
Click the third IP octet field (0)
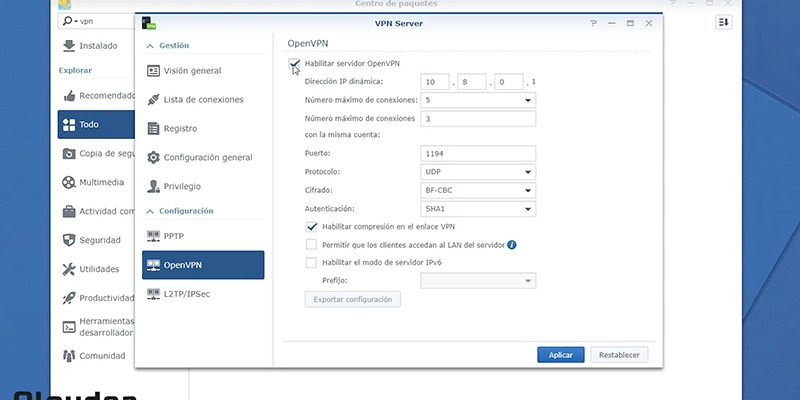pos(509,82)
